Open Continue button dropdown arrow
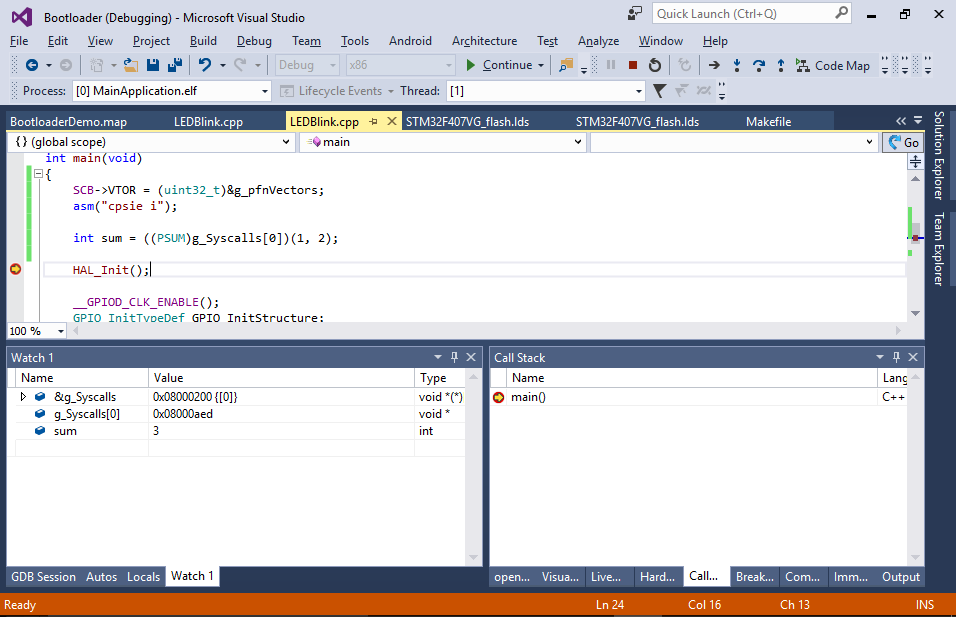 [541, 65]
